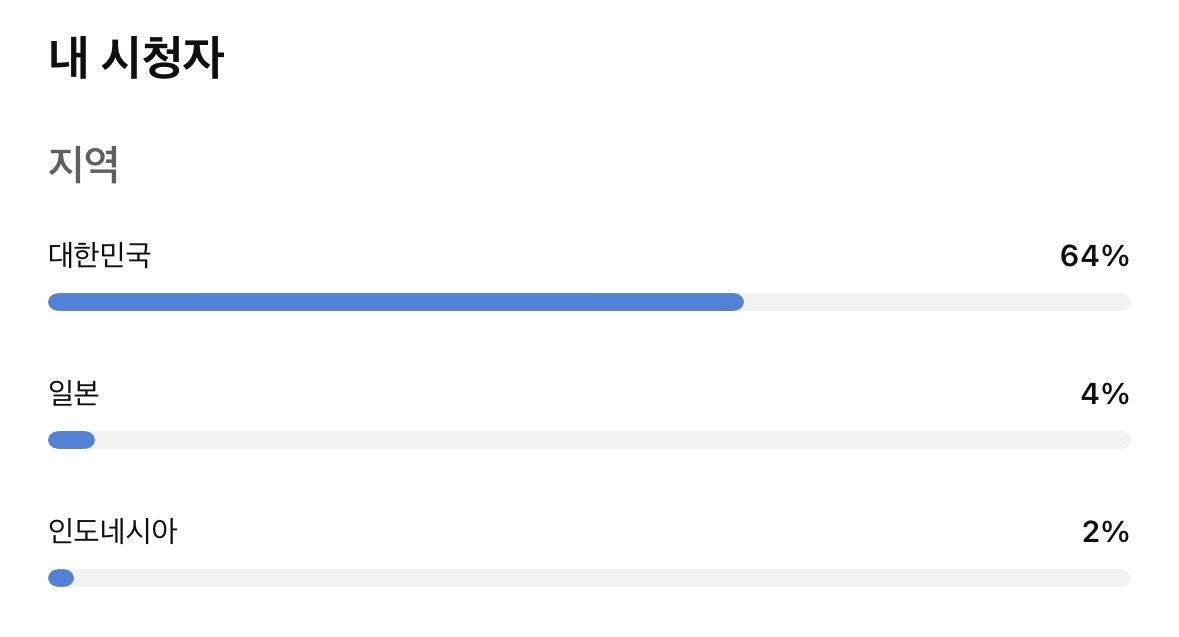Click the 내 시청자 page title
The width and height of the screenshot is (1179, 637).
tap(136, 59)
